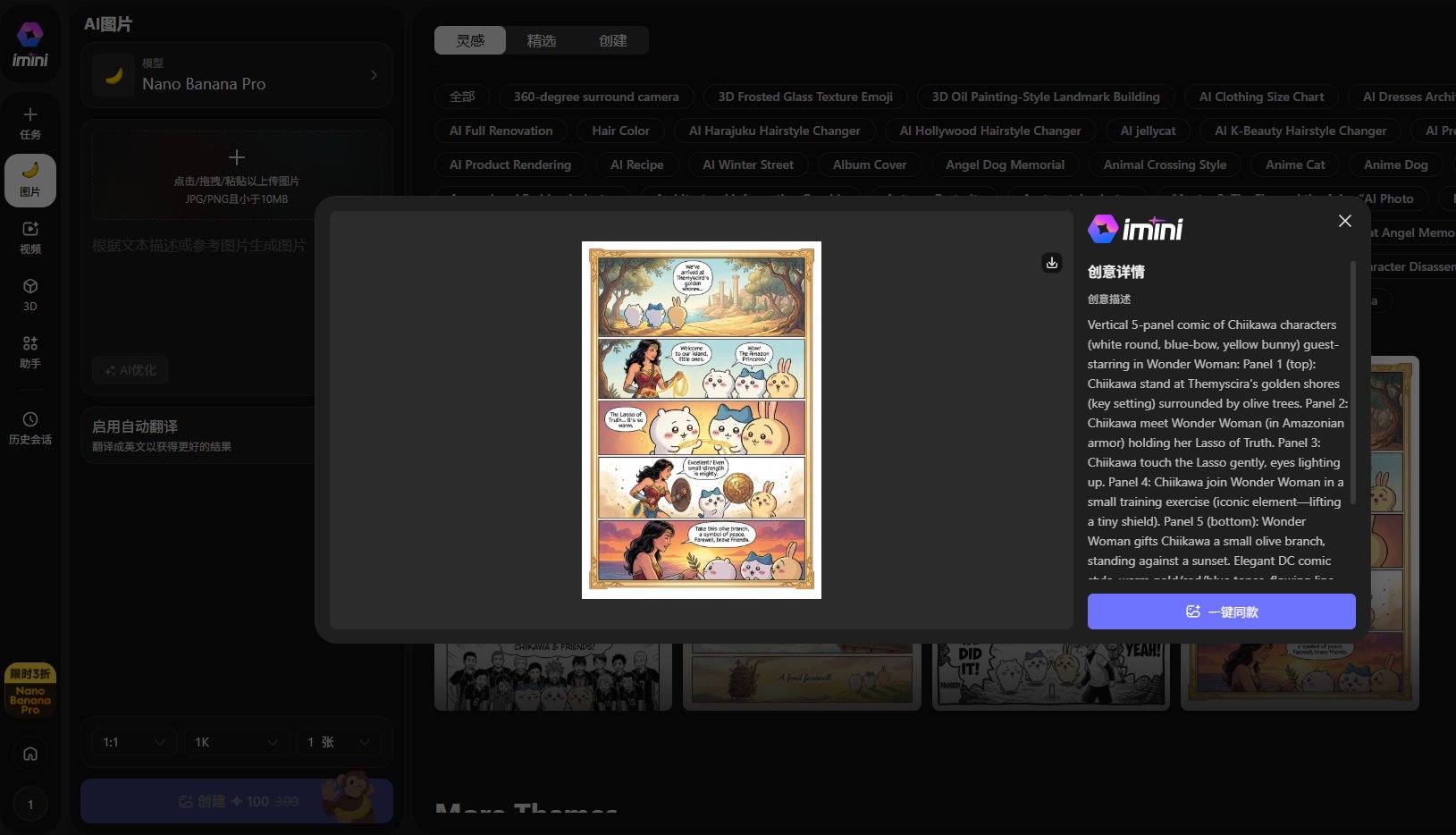Click the home icon in sidebar
This screenshot has width=1456, height=835.
(x=30, y=754)
